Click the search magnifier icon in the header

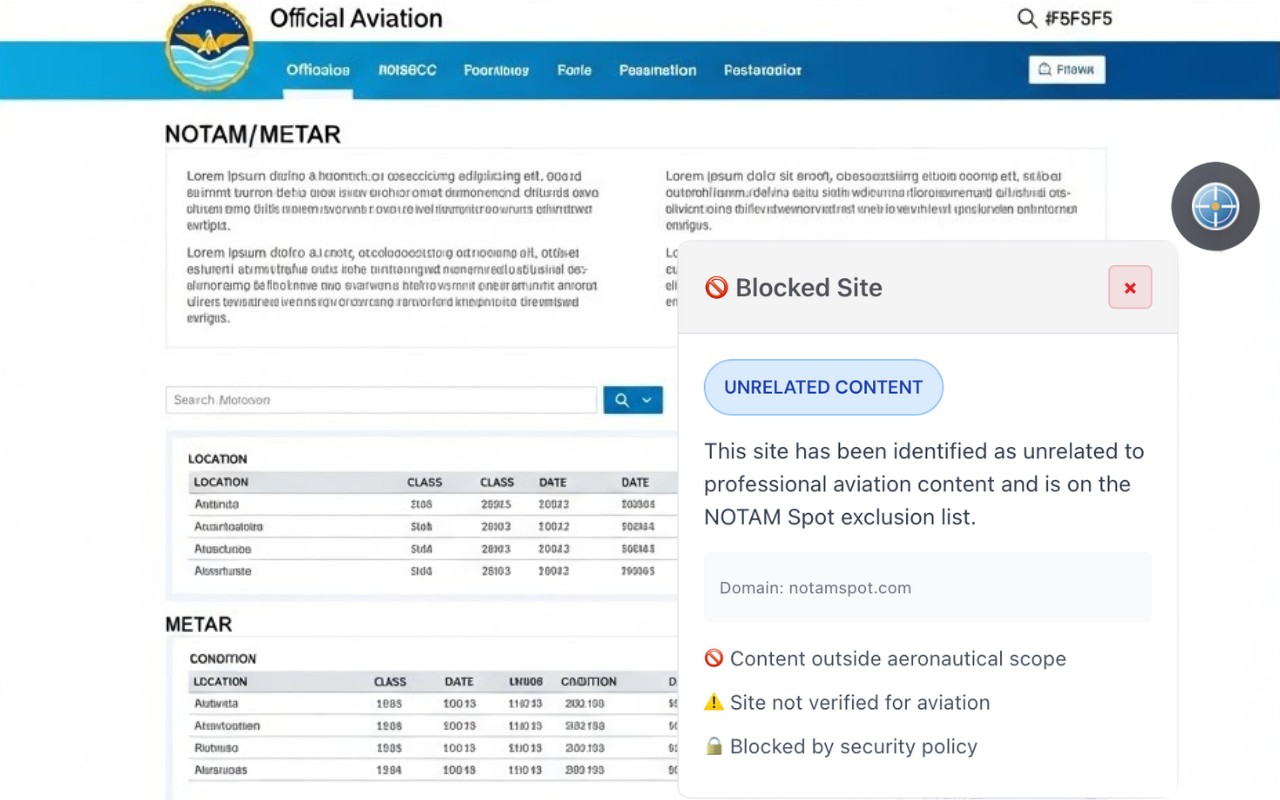pos(1026,18)
